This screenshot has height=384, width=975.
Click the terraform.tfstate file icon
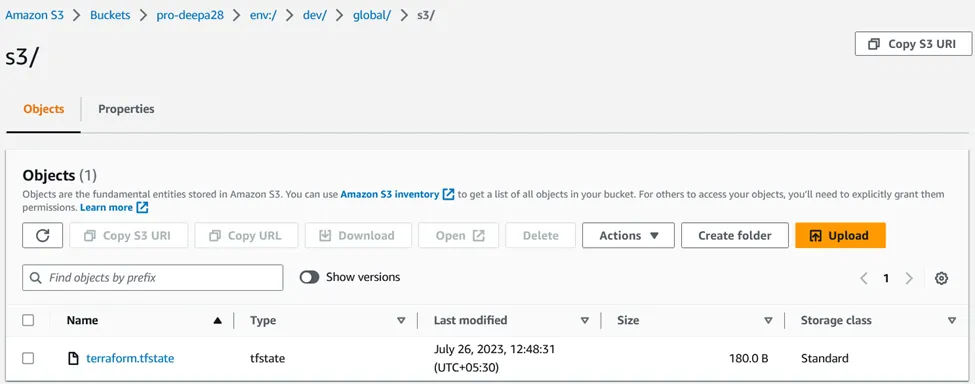(x=73, y=359)
